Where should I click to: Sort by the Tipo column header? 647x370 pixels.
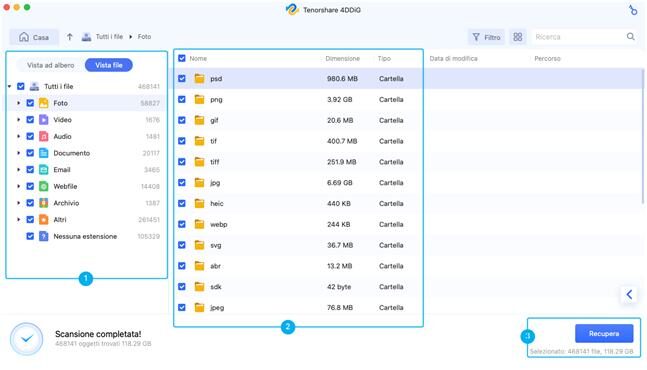[x=384, y=59]
